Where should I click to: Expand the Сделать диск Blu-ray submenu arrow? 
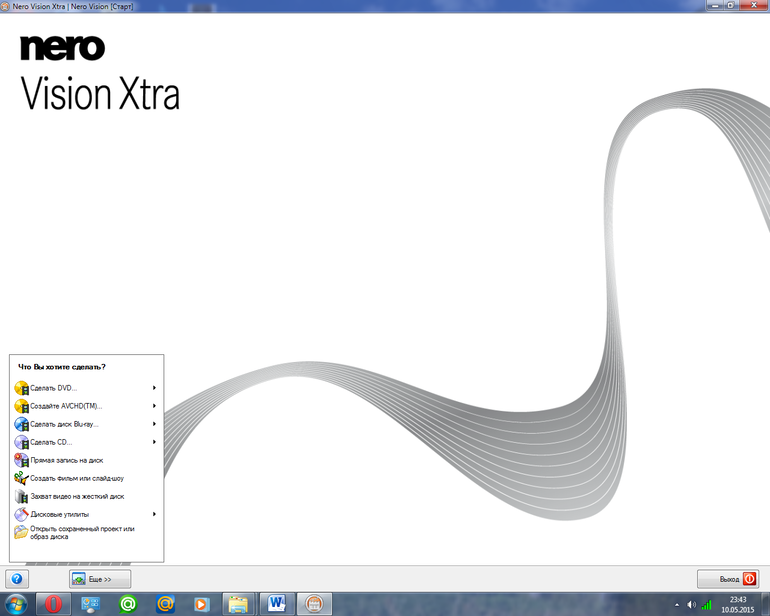154,424
